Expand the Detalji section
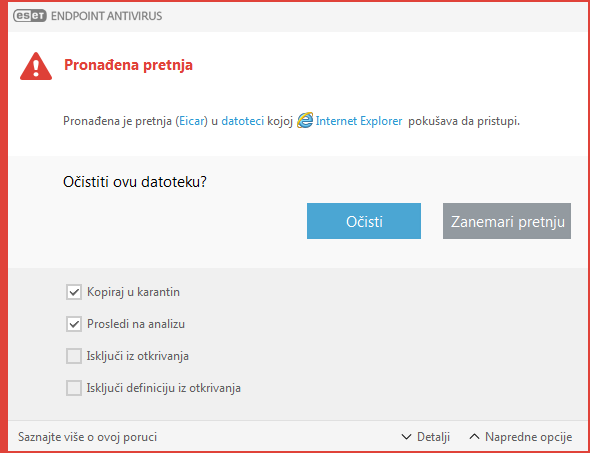 (426, 437)
